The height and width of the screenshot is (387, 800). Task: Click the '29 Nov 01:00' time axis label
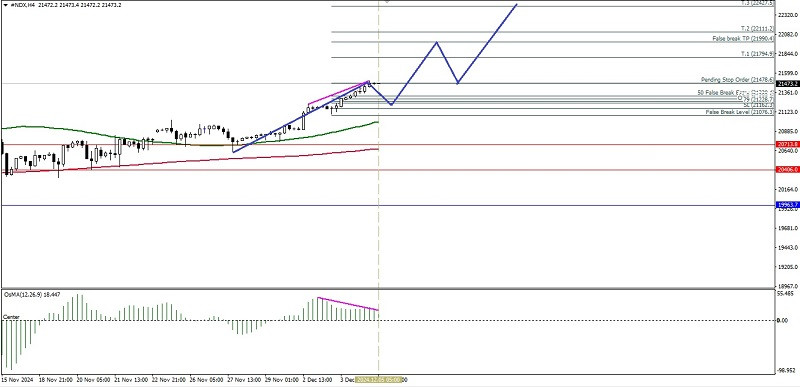282,380
